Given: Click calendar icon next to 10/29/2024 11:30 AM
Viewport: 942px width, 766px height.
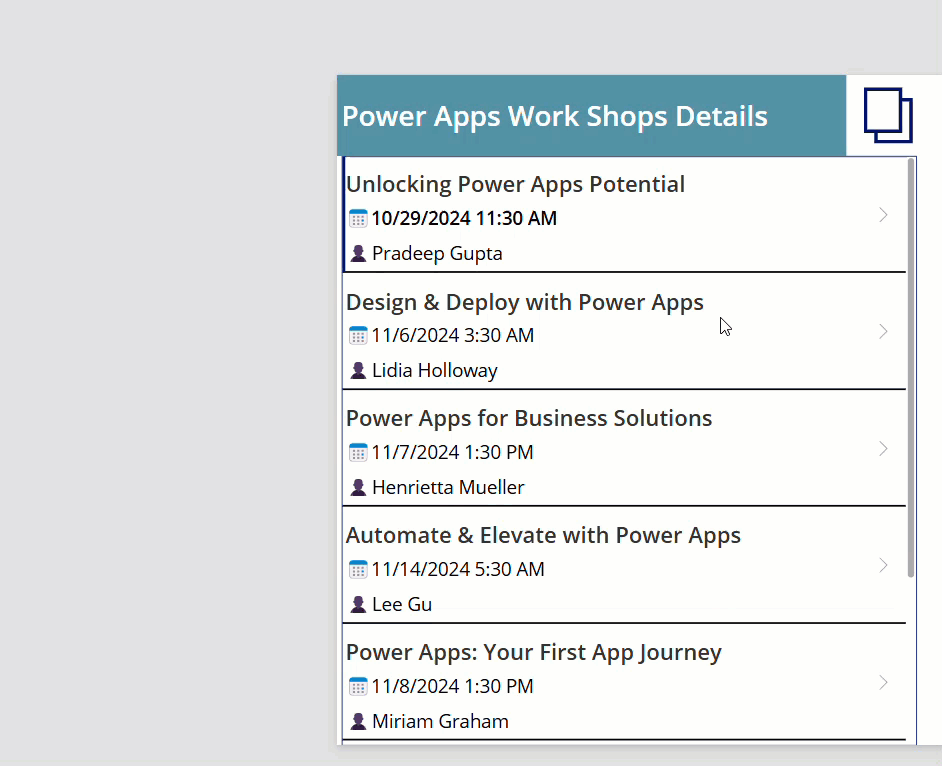Looking at the screenshot, I should 358,218.
